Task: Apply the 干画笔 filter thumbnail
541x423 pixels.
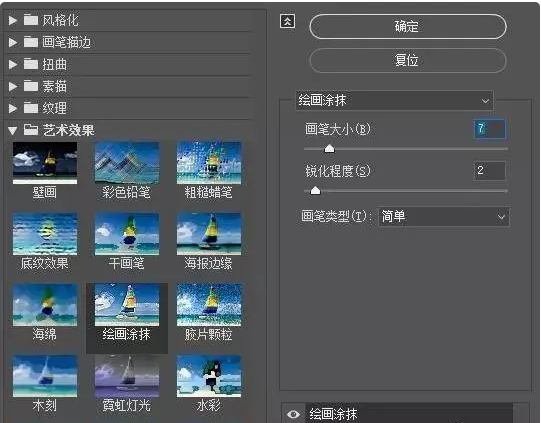Action: [127, 234]
